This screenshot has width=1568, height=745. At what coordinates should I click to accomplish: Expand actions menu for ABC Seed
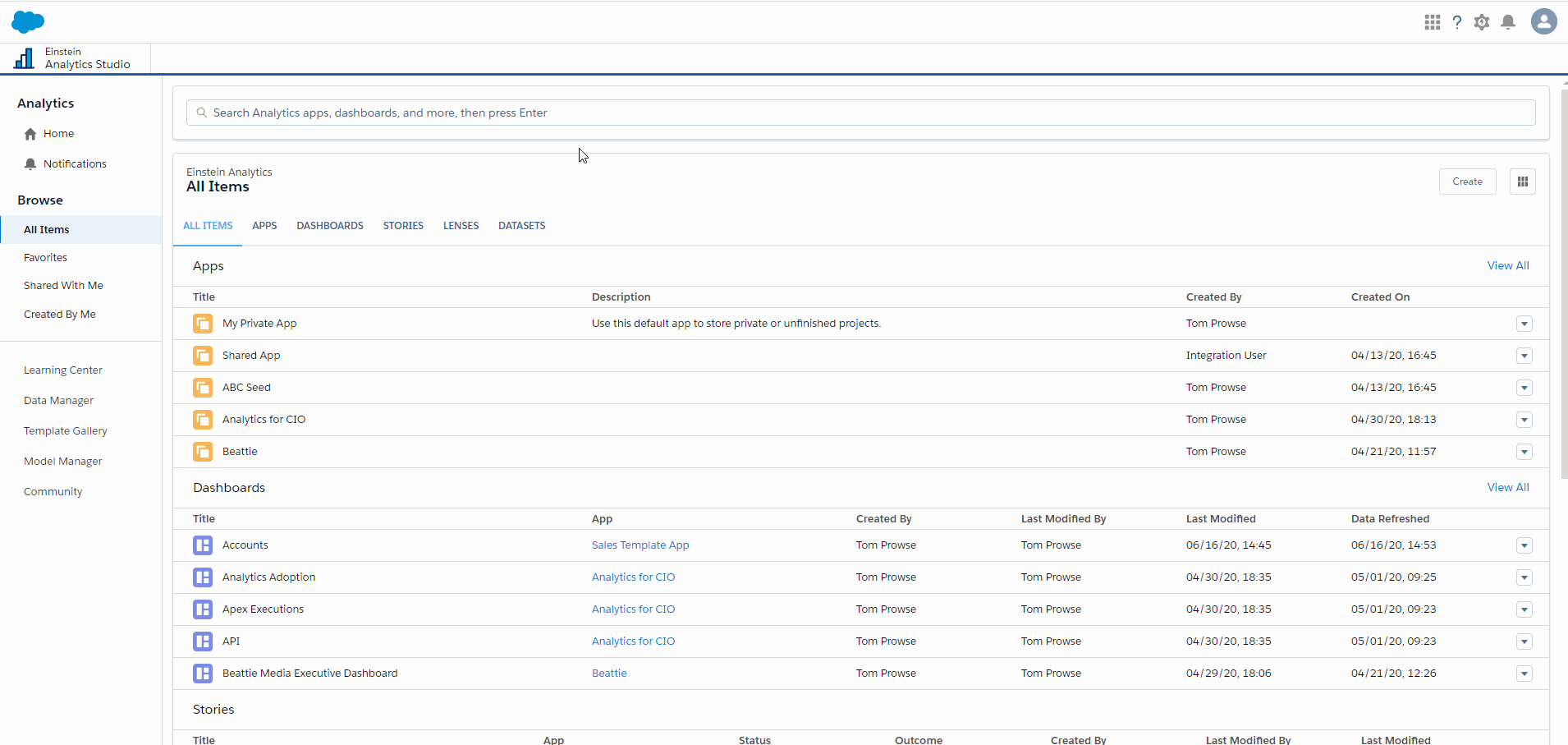(1524, 388)
